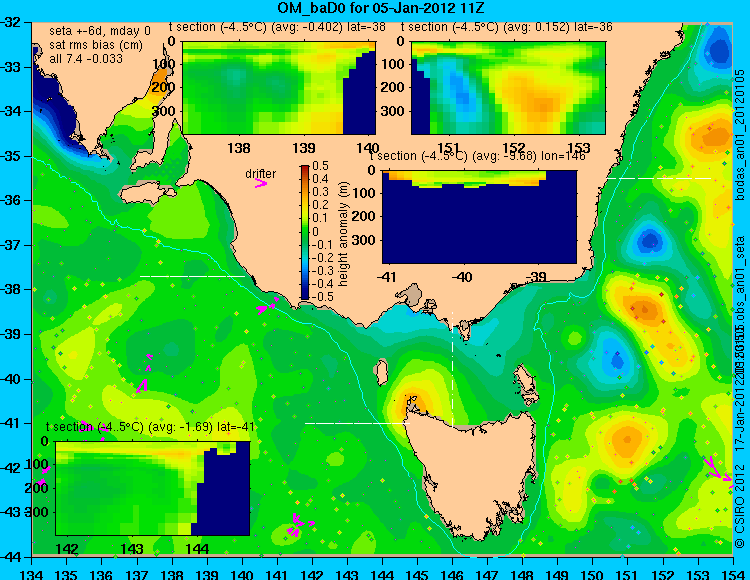Screen dimensions: 750x580
Task: Click the -44 latitude axis label
Action: (x=12, y=557)
